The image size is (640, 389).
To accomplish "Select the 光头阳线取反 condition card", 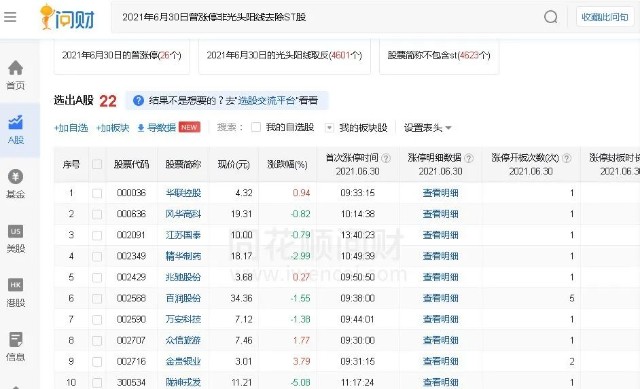I will 284,56.
